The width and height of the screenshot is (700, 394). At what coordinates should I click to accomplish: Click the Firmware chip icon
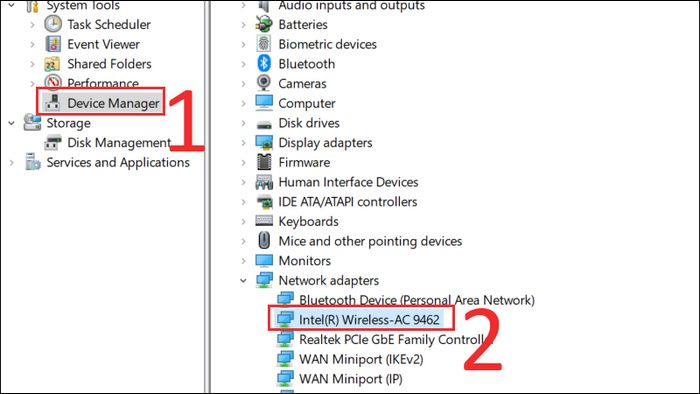[264, 162]
